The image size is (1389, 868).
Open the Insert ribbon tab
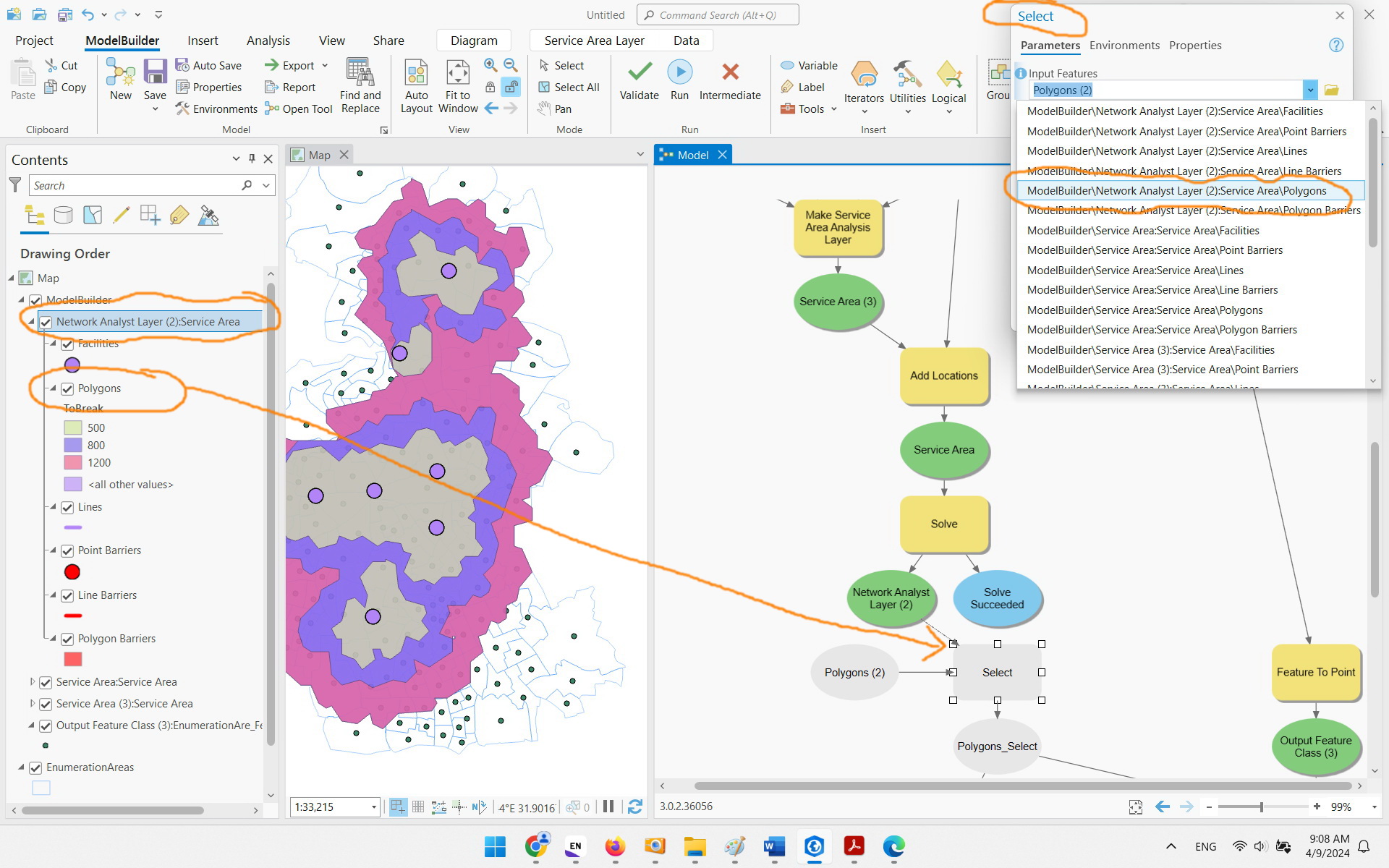pos(203,40)
